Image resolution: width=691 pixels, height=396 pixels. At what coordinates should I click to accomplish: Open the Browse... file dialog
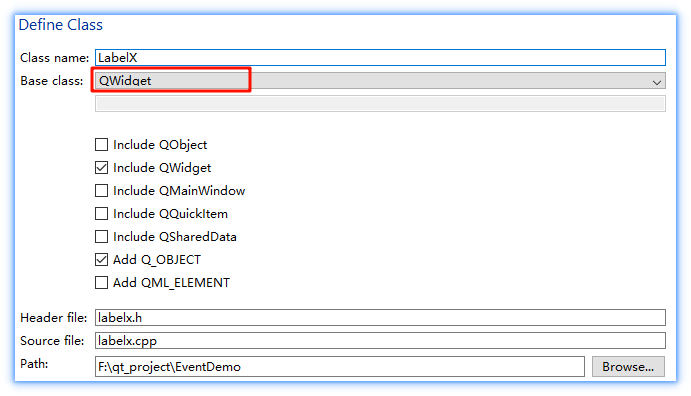[x=628, y=366]
